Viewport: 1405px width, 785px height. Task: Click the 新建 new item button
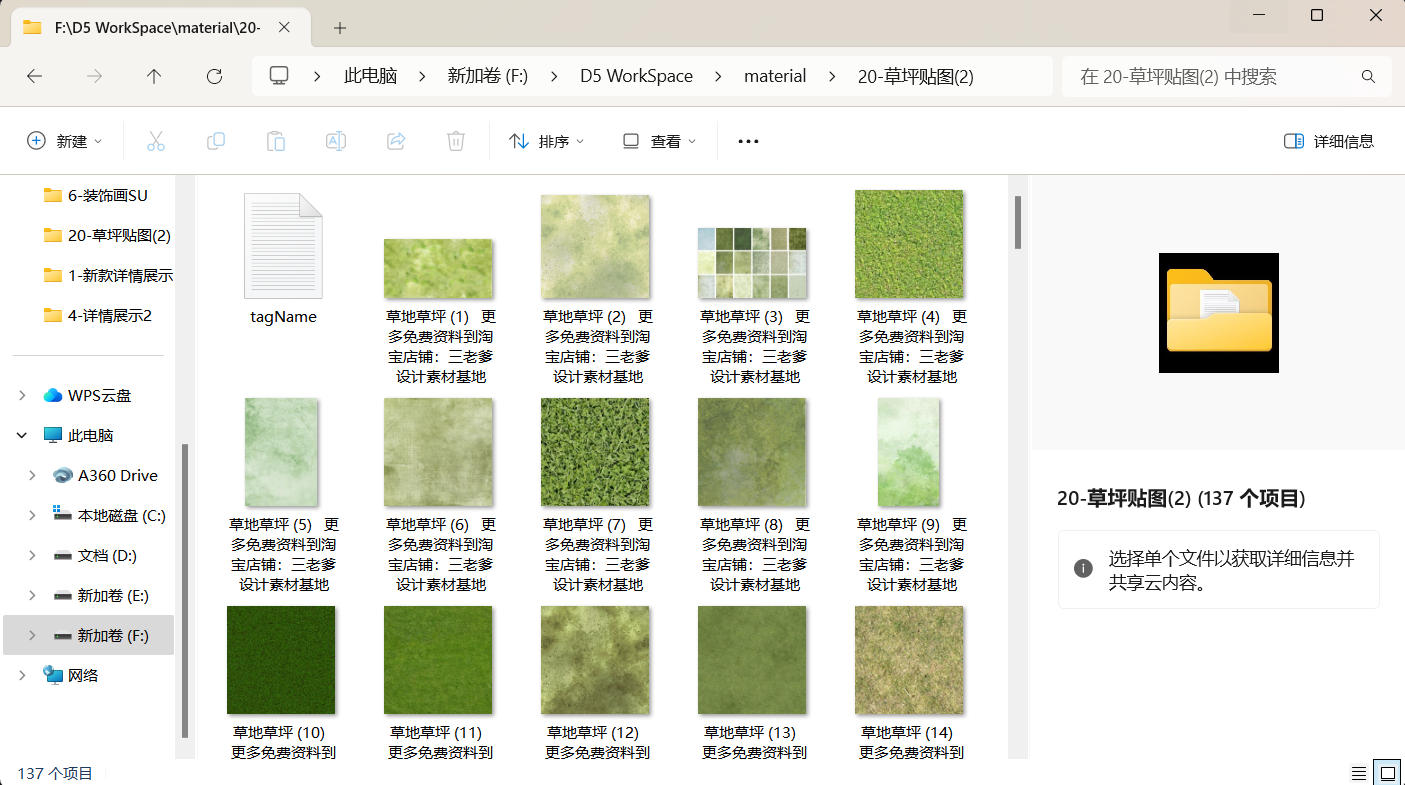click(64, 141)
